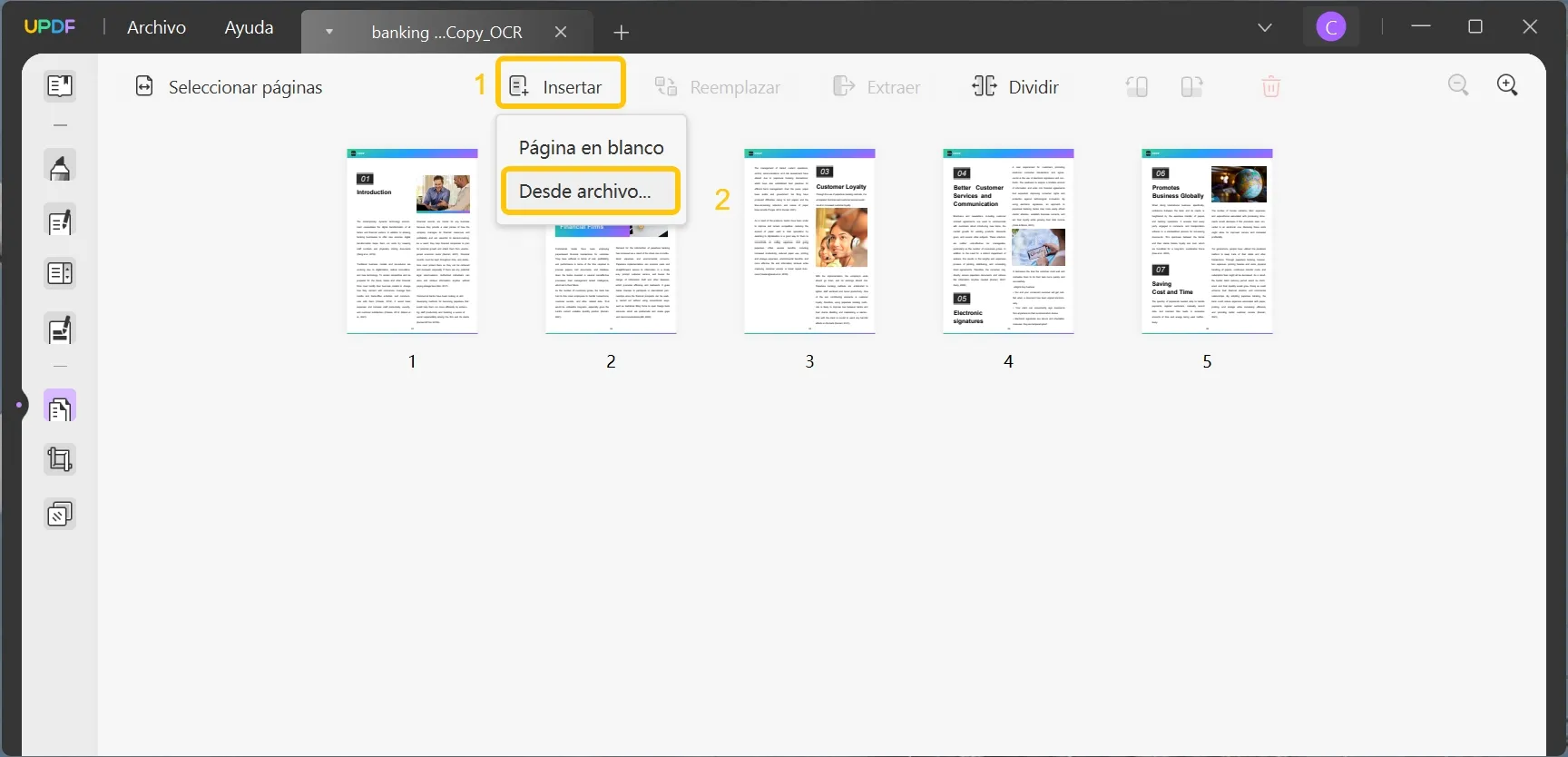Open the page layout reader icon in sidebar

coord(60,273)
